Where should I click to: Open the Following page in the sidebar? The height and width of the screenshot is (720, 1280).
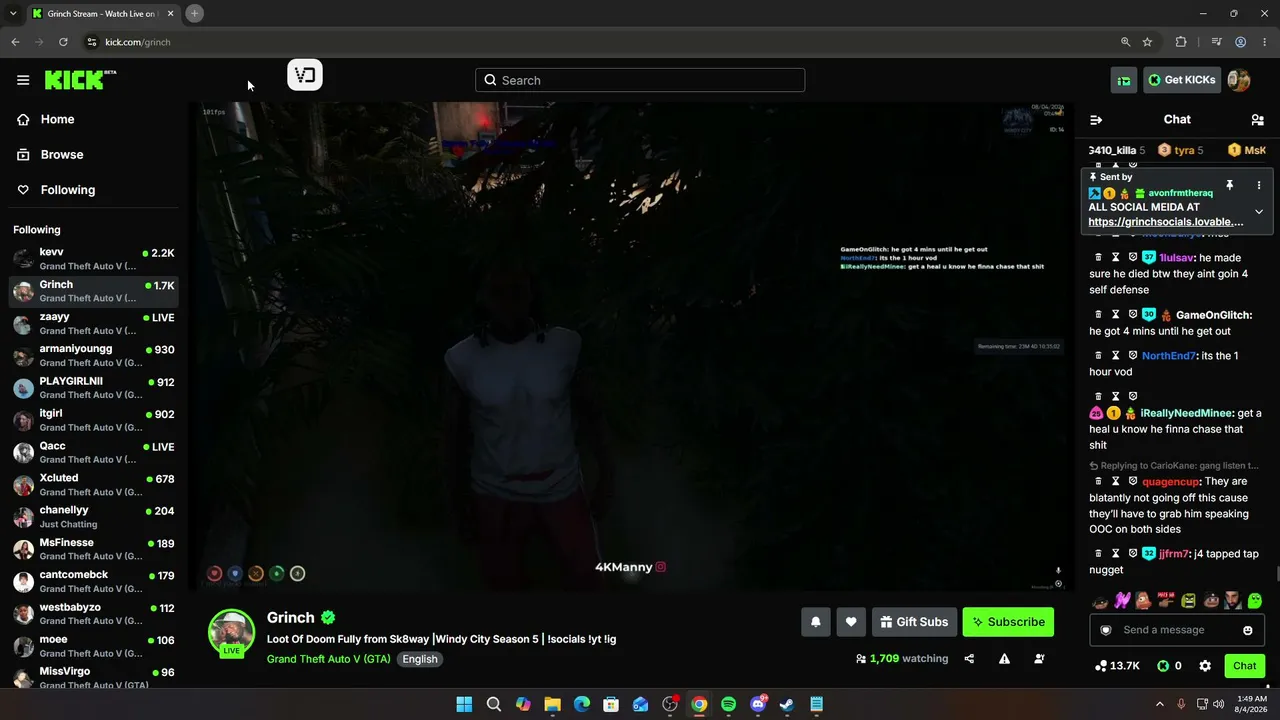95,190
